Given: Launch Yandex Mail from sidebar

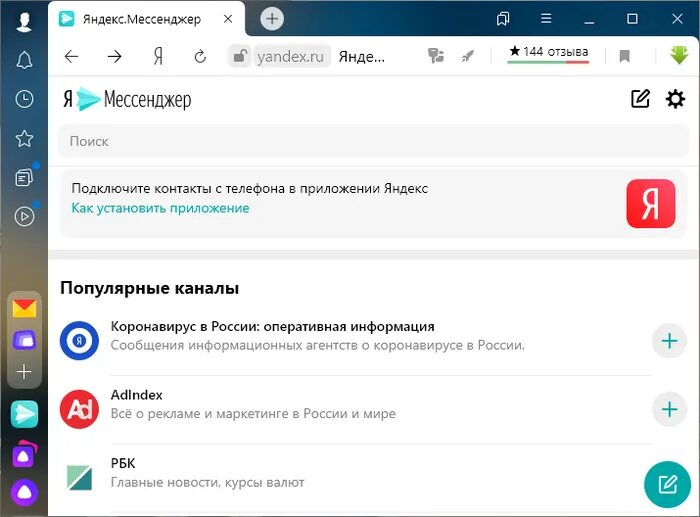Looking at the screenshot, I should click(x=24, y=309).
